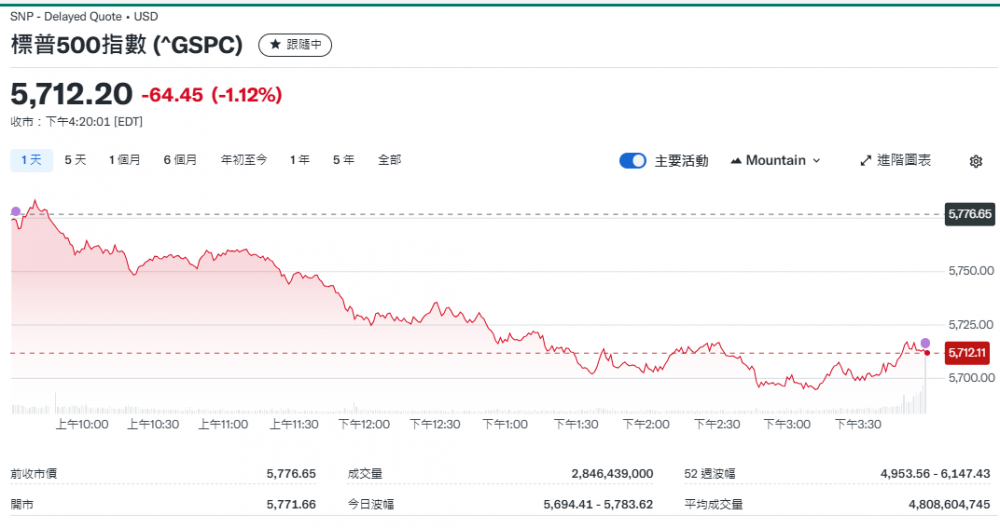
Task: Show 全部 historical range
Action: pos(389,160)
